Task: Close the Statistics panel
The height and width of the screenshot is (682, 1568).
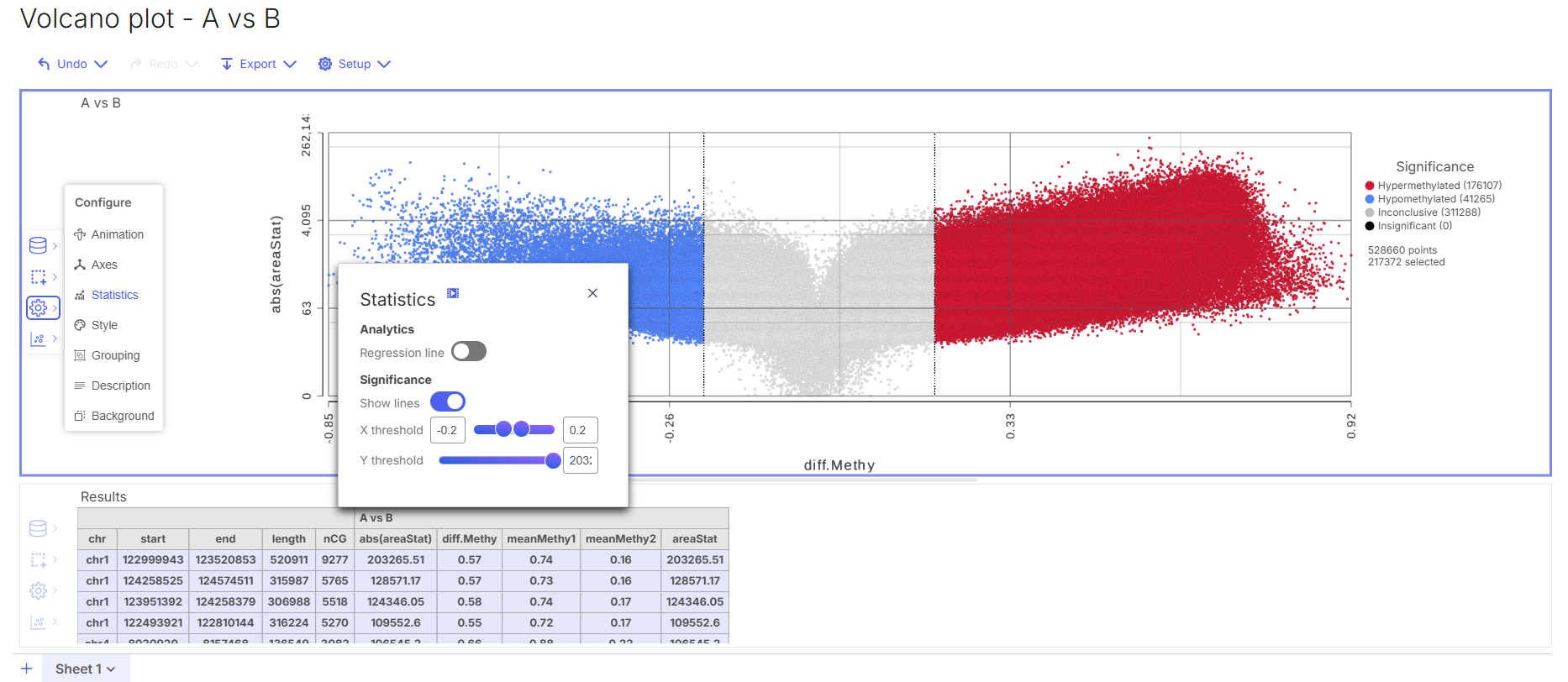Action: point(592,293)
